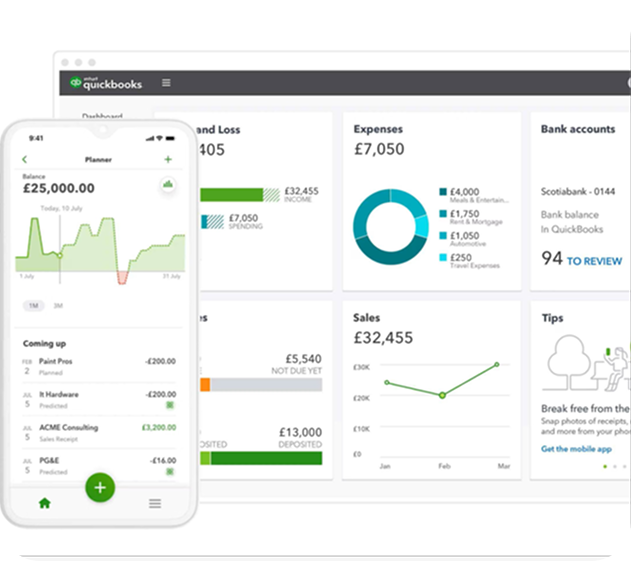Click the first green Tips carousel dot
Viewport: 631px width, 561px height.
tap(605, 466)
